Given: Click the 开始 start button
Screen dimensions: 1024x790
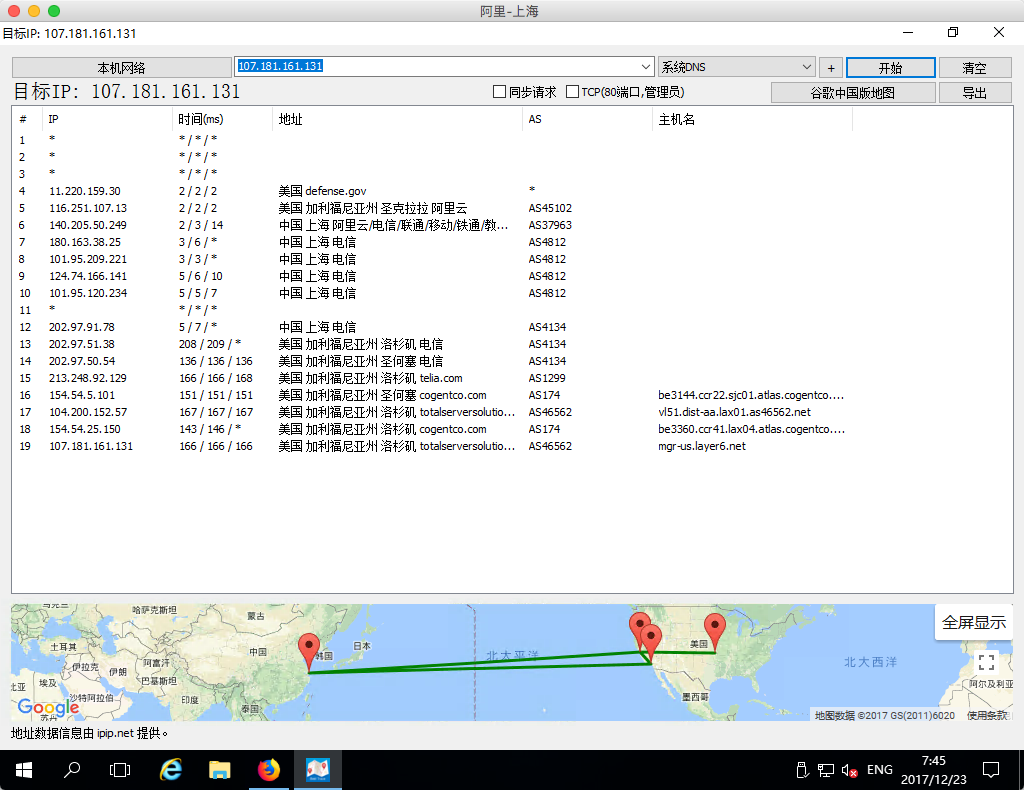Looking at the screenshot, I should (891, 67).
